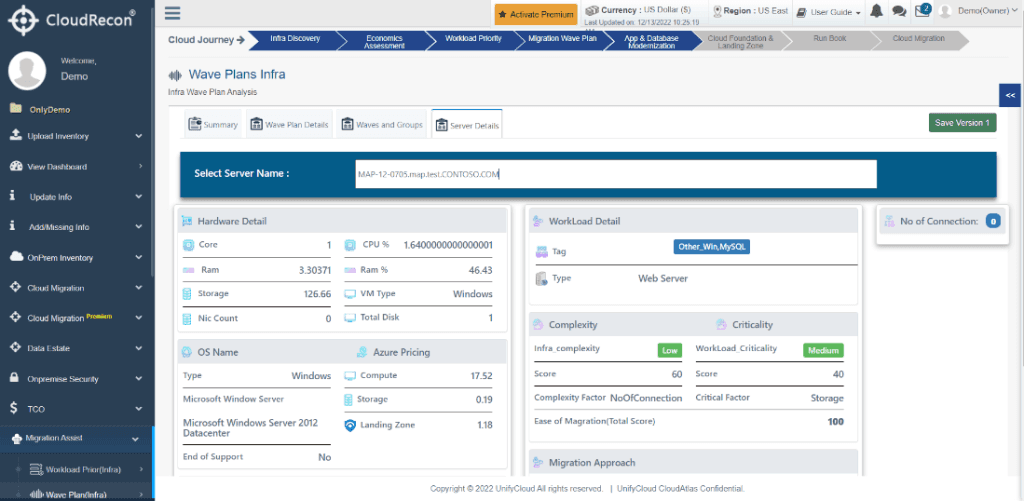Click the Landing Zone shield icon
The height and width of the screenshot is (501, 1024).
[350, 425]
